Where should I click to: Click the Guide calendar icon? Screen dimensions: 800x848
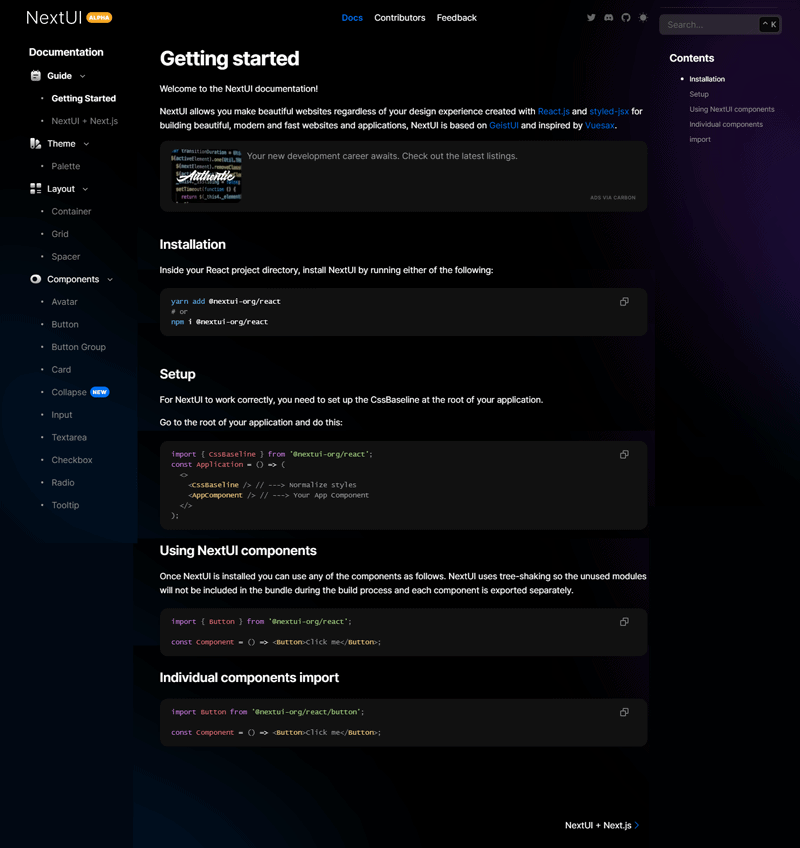(36, 76)
